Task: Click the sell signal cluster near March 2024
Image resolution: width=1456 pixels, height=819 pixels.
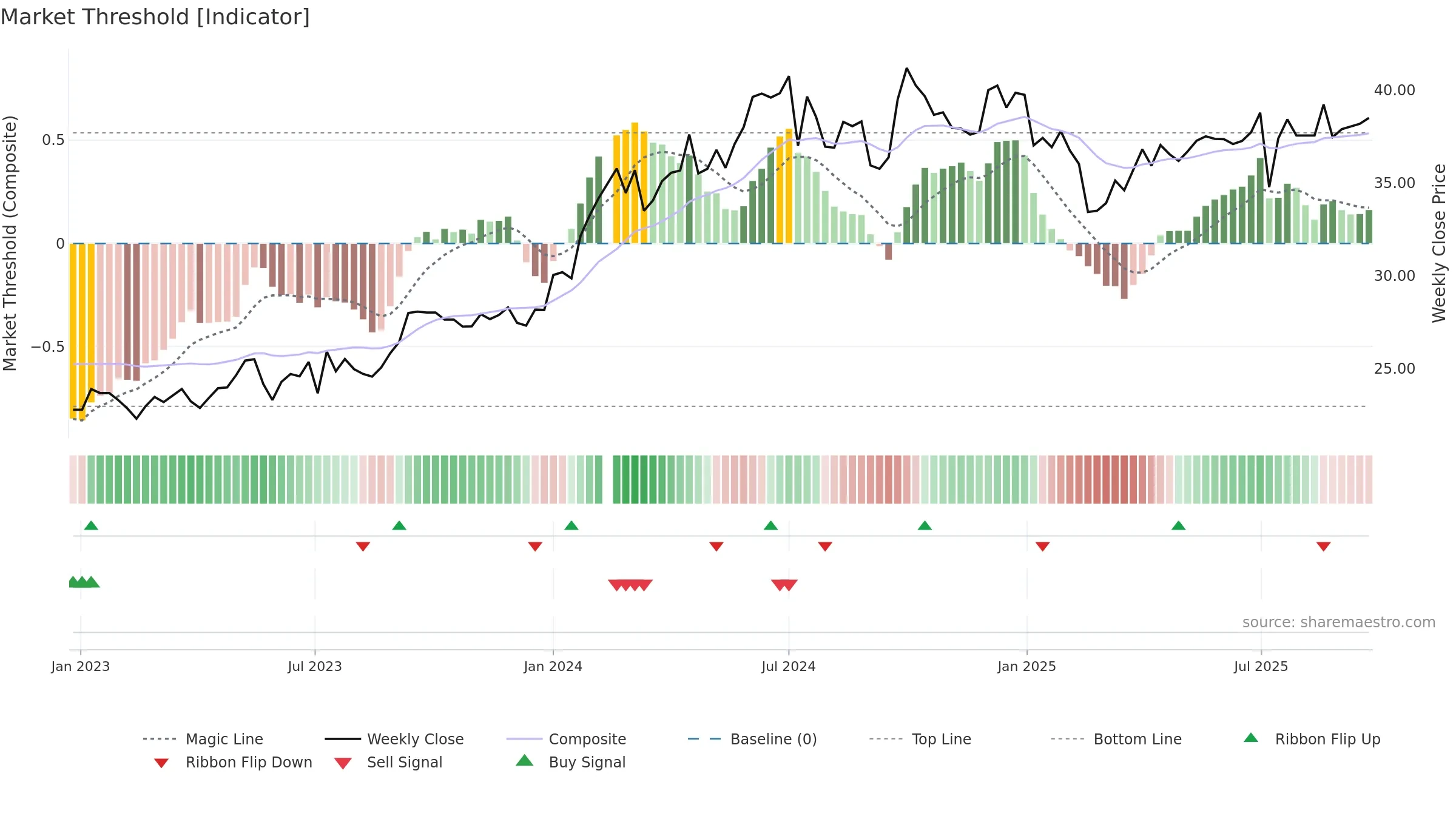Action: coord(630,585)
